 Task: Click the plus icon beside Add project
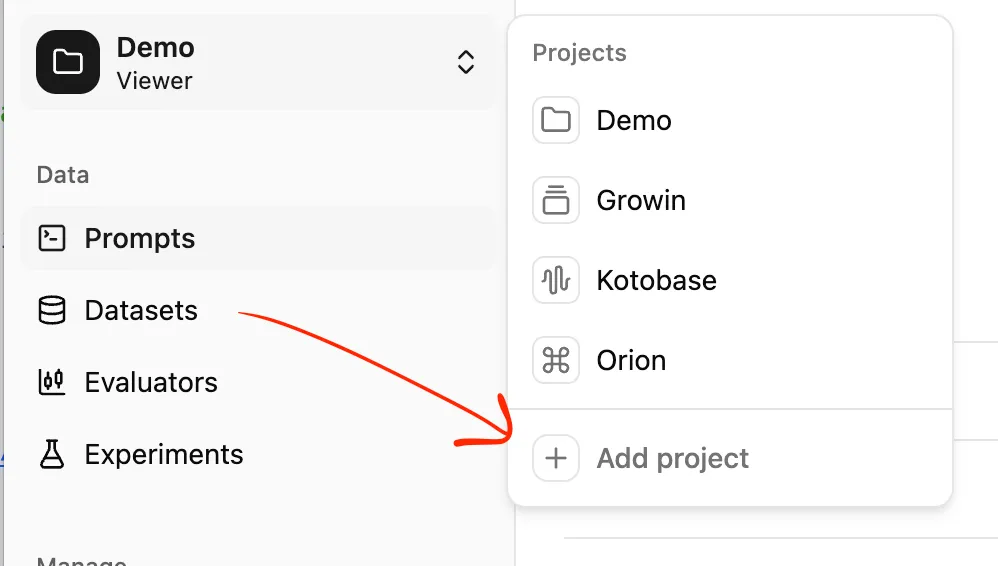tap(555, 458)
